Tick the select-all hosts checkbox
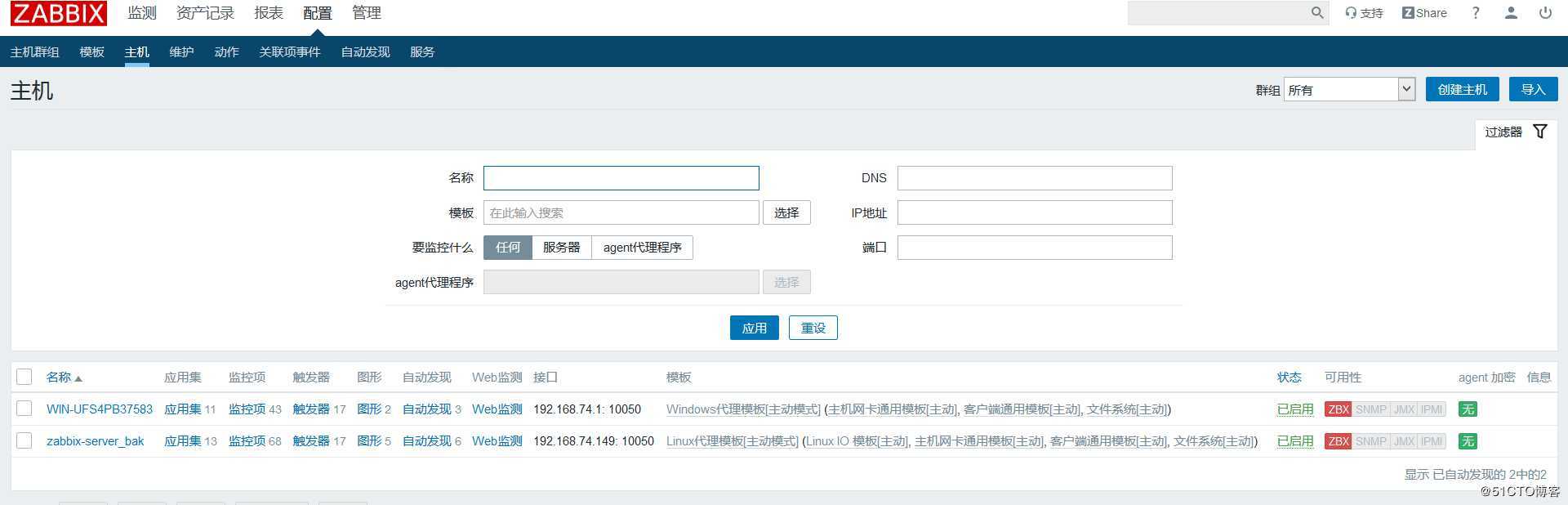 (24, 377)
